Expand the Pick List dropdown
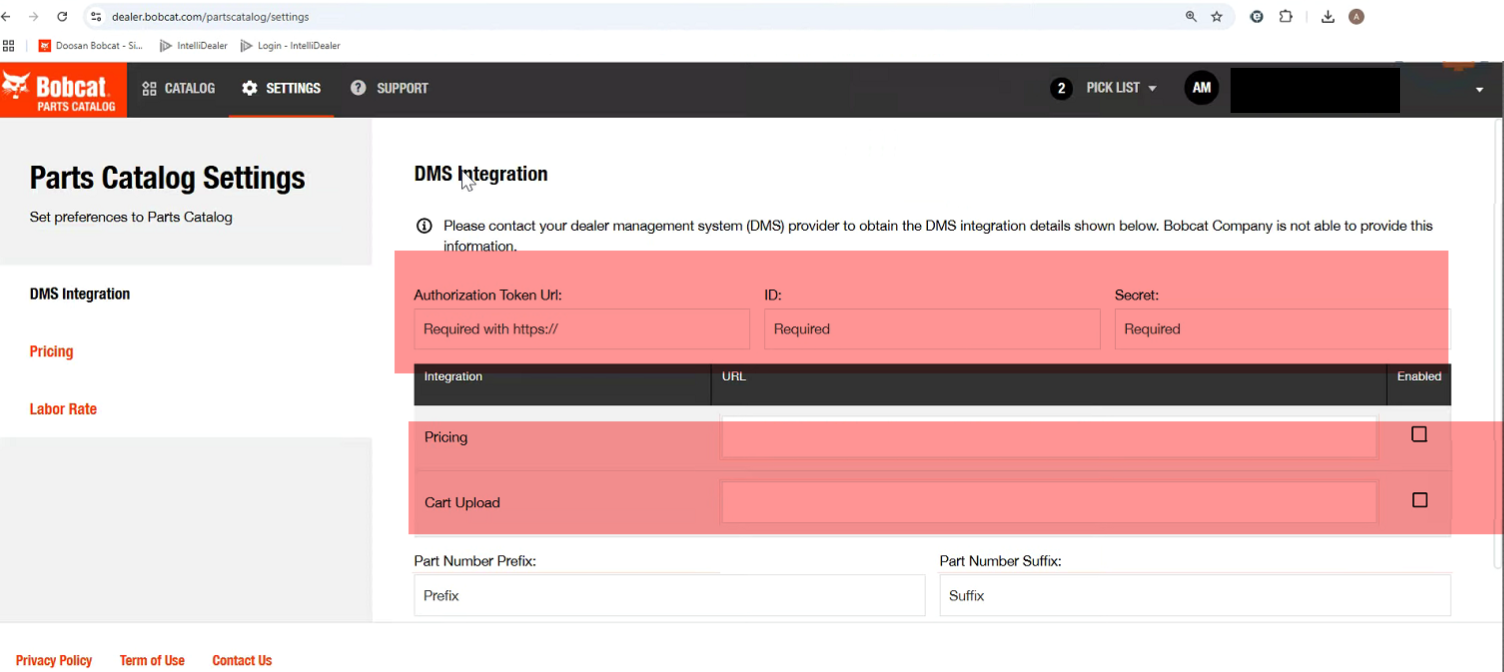The width and height of the screenshot is (1504, 672). [1120, 88]
